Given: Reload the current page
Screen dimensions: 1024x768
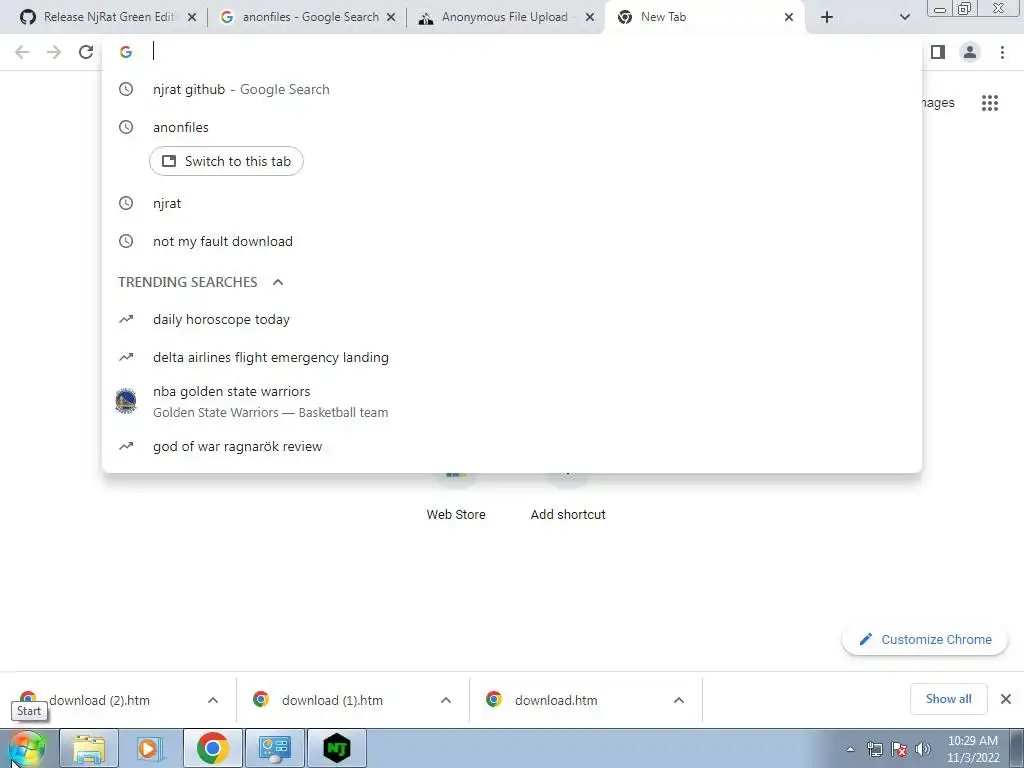Looking at the screenshot, I should click(x=86, y=52).
